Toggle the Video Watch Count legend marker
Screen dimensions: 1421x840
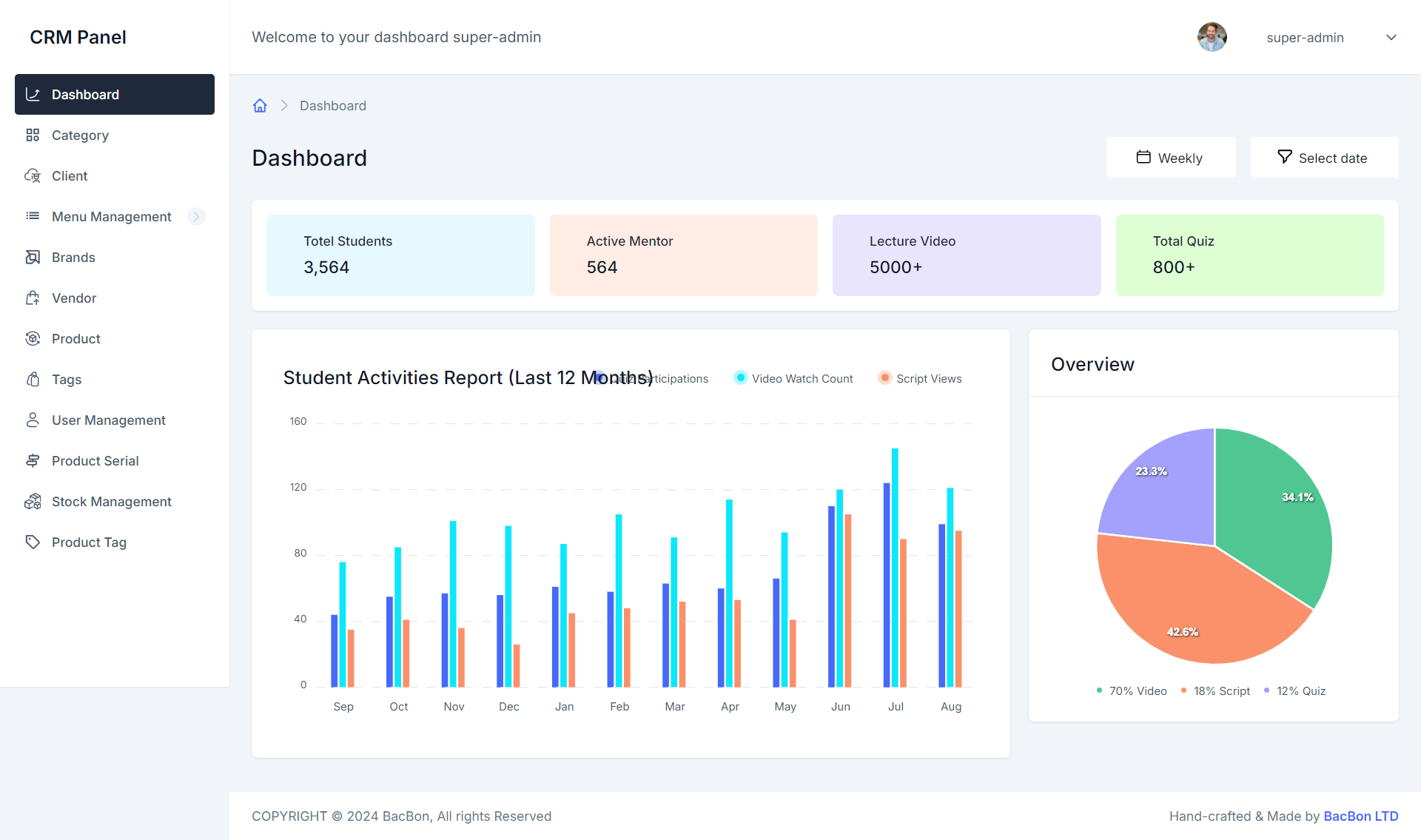point(740,377)
